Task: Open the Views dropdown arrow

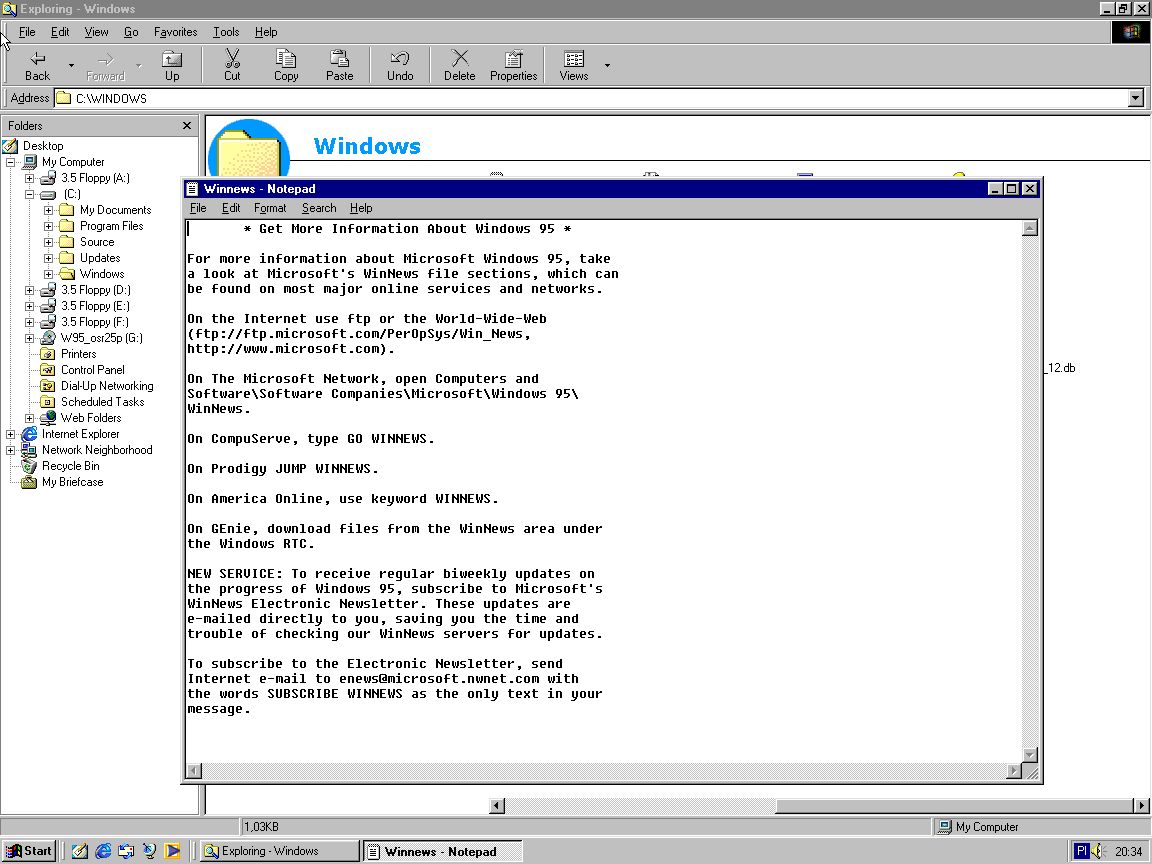Action: coord(607,65)
